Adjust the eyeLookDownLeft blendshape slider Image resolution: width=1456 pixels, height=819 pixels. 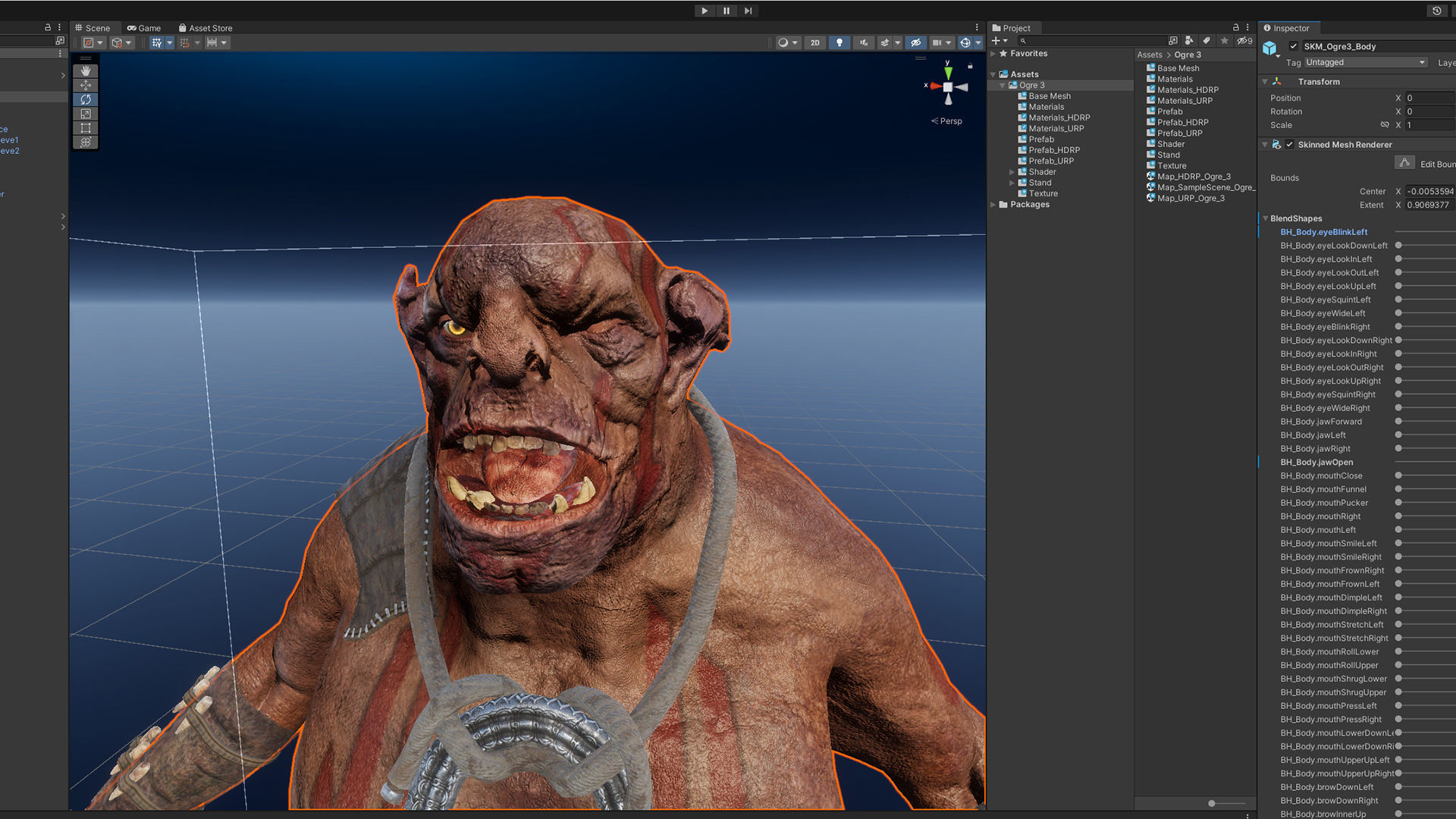tap(1398, 246)
